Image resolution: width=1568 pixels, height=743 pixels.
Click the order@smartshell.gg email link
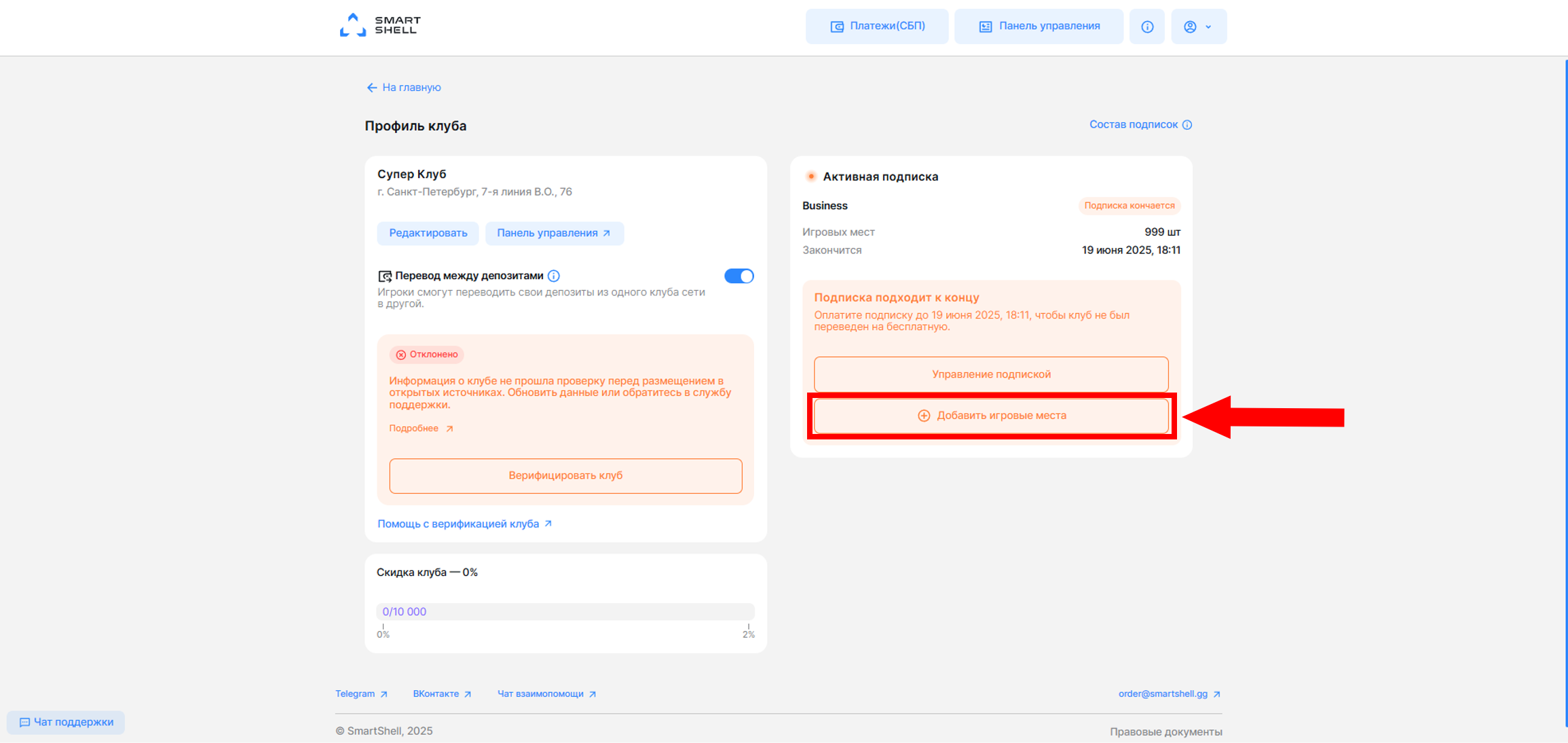[x=1170, y=694]
